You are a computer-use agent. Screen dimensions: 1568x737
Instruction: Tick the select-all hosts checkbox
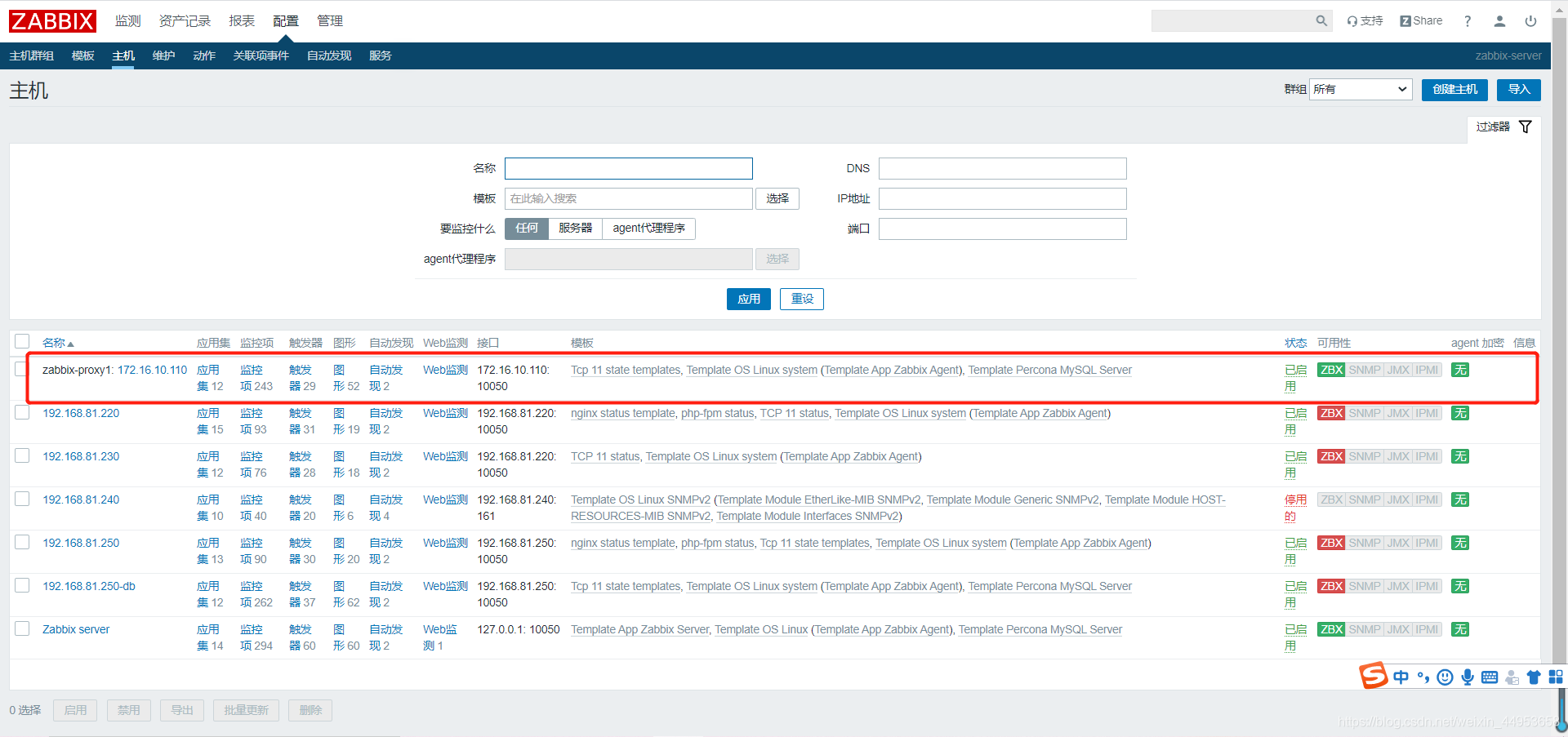(x=22, y=341)
